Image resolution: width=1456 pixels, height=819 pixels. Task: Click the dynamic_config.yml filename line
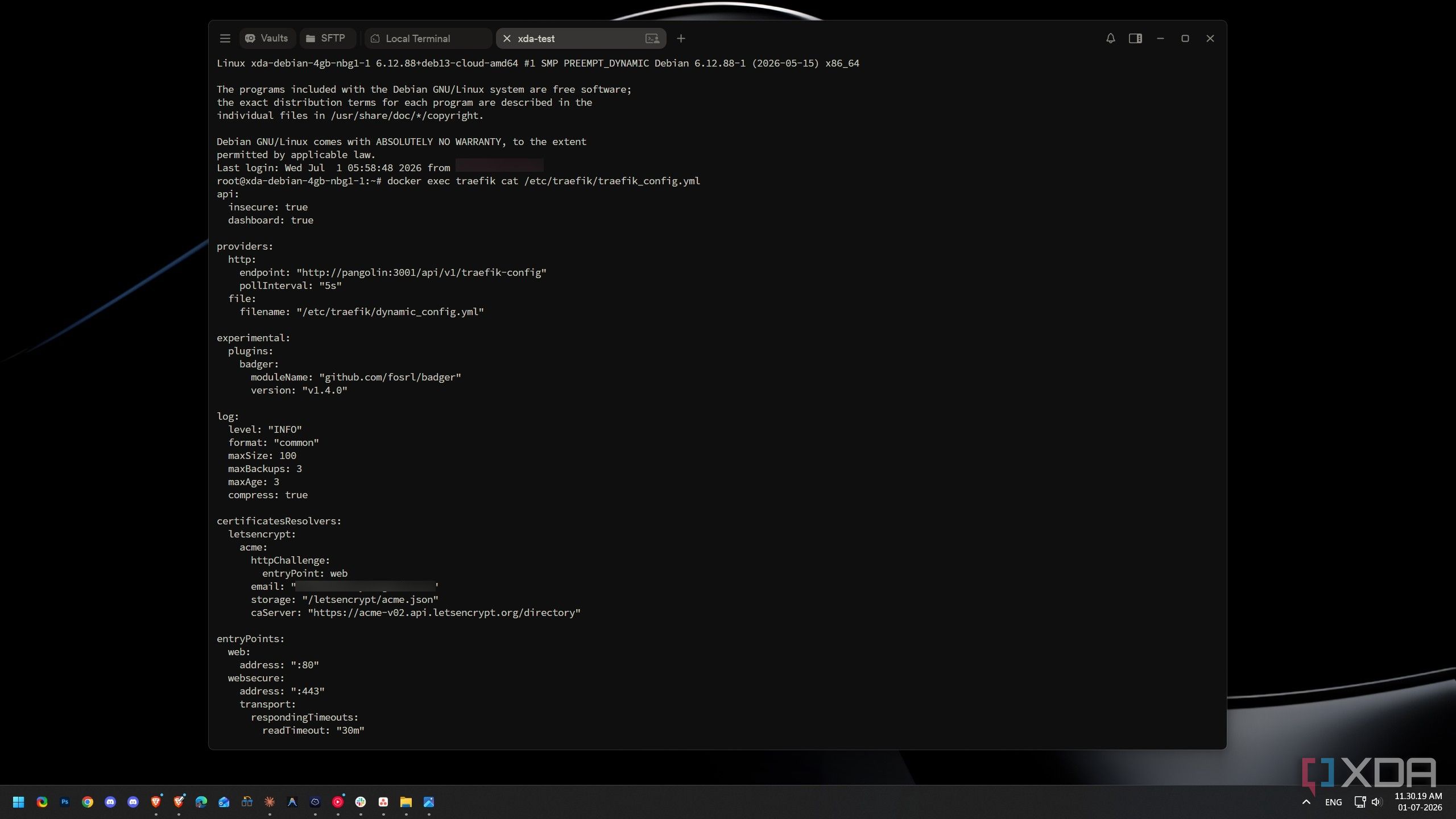click(361, 312)
